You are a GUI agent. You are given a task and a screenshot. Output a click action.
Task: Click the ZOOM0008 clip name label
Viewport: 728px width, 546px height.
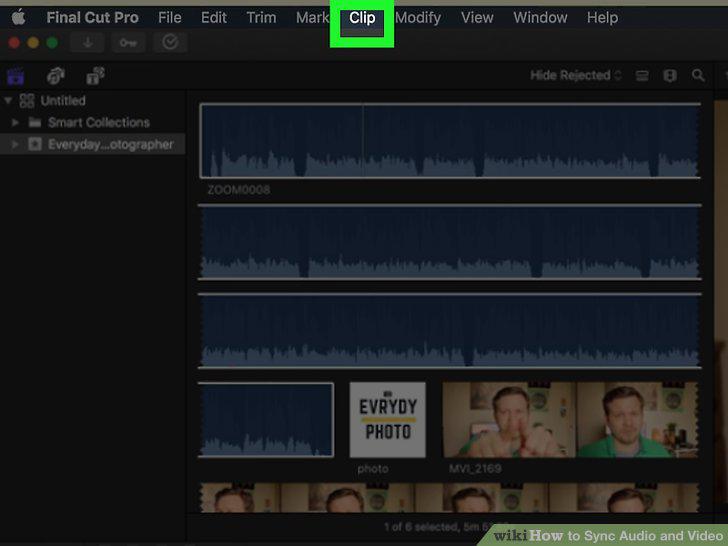click(x=239, y=190)
